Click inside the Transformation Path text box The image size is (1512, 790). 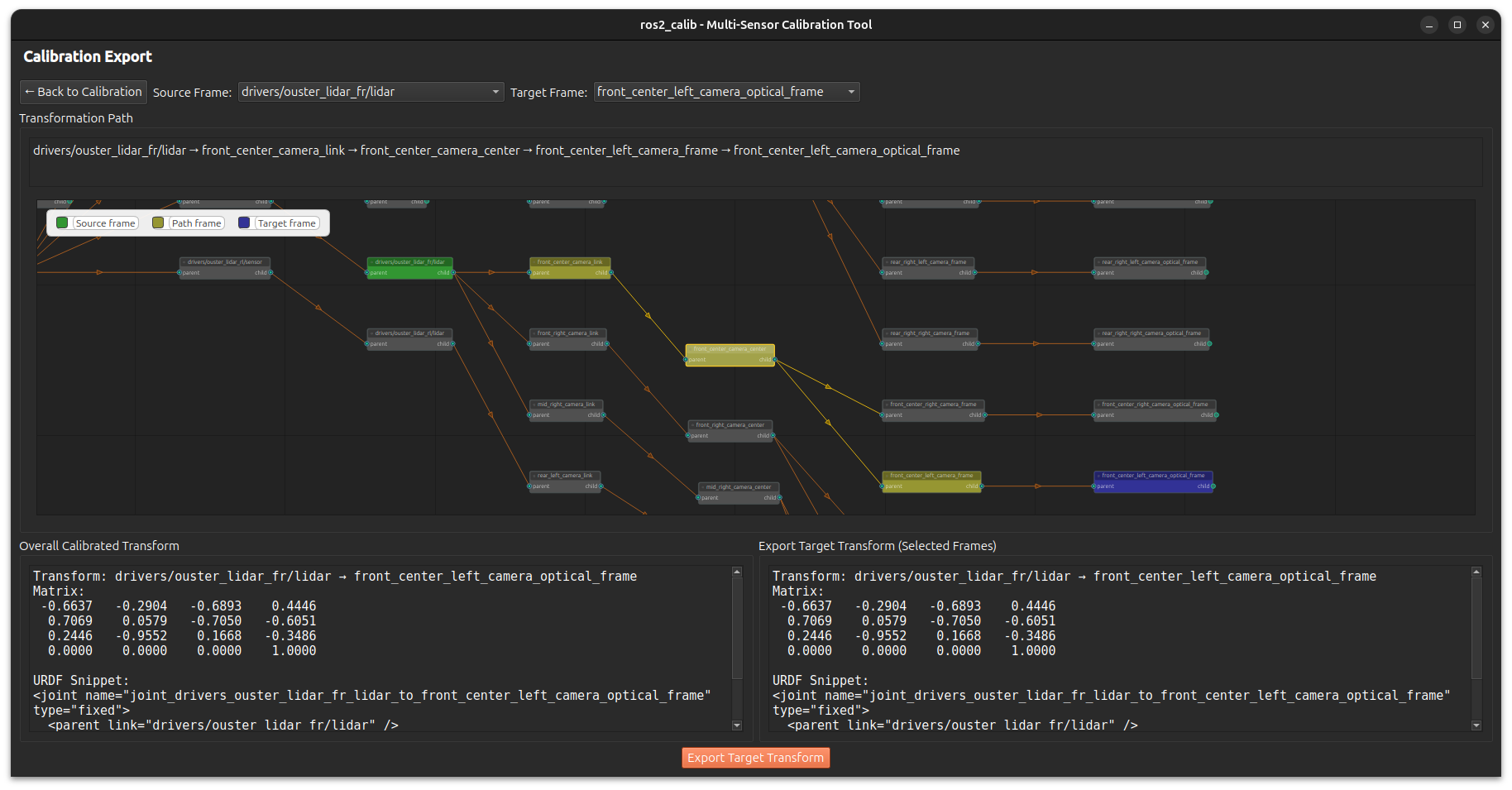point(756,161)
